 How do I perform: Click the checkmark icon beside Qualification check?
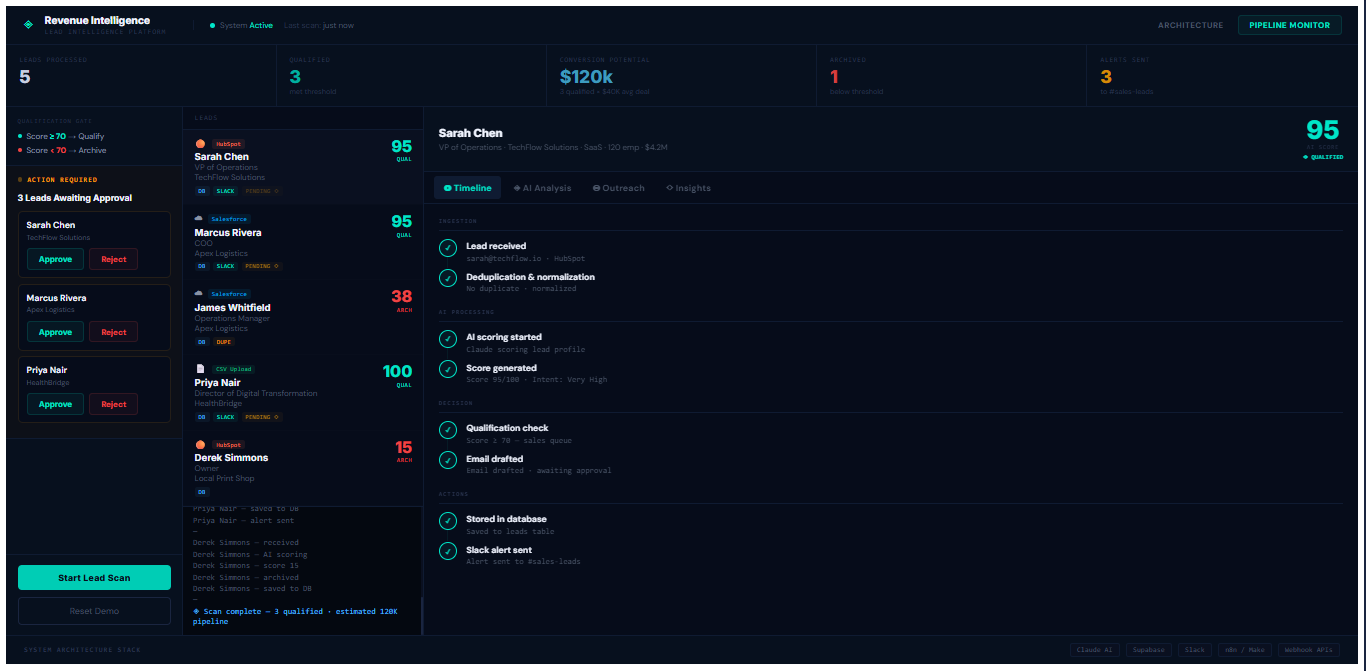448,429
